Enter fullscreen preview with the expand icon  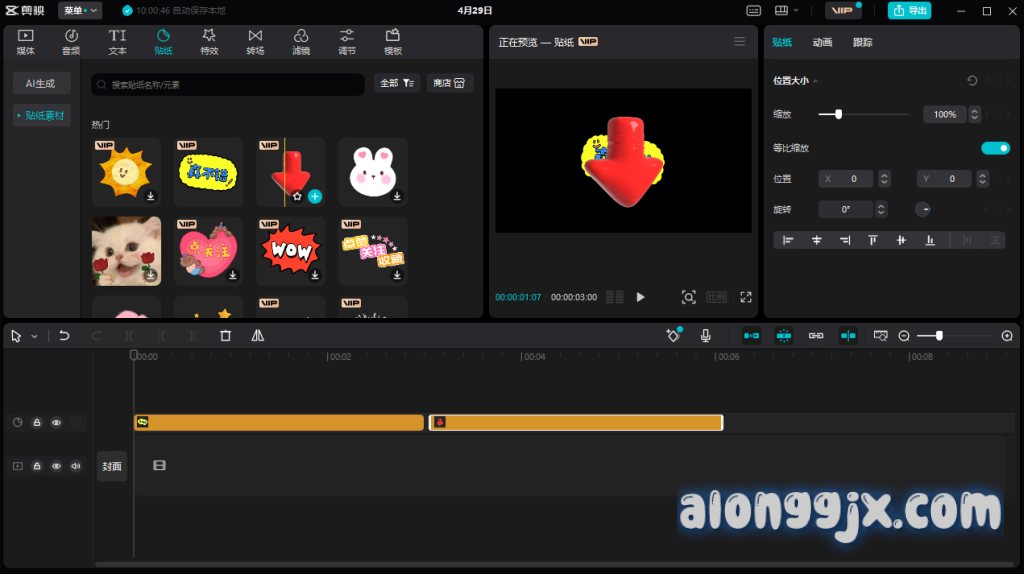(x=746, y=297)
